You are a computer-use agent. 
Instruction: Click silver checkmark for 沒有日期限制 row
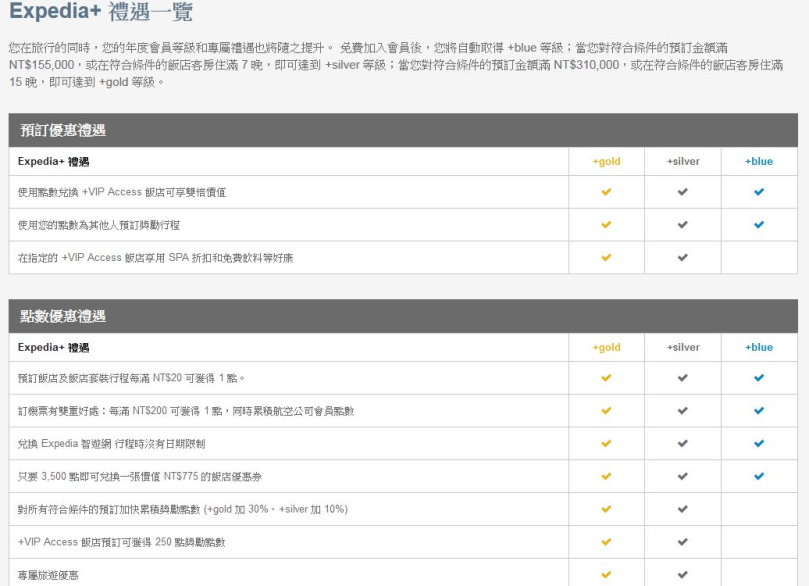click(x=683, y=444)
